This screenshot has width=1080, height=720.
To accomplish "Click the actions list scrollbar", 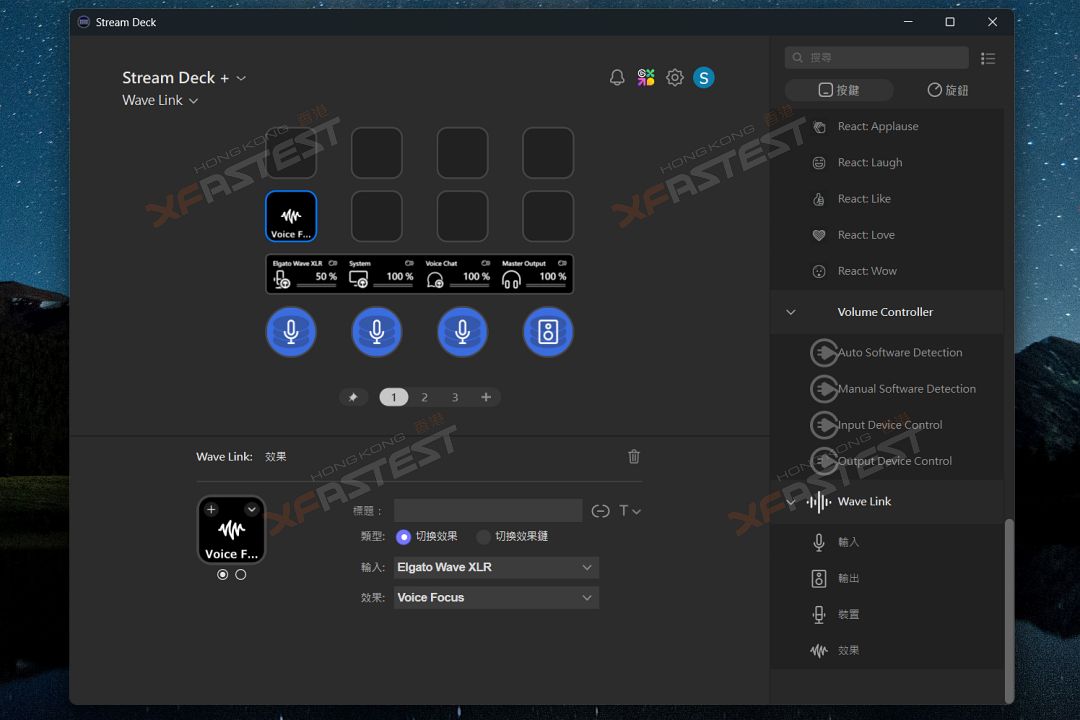I will (1009, 610).
